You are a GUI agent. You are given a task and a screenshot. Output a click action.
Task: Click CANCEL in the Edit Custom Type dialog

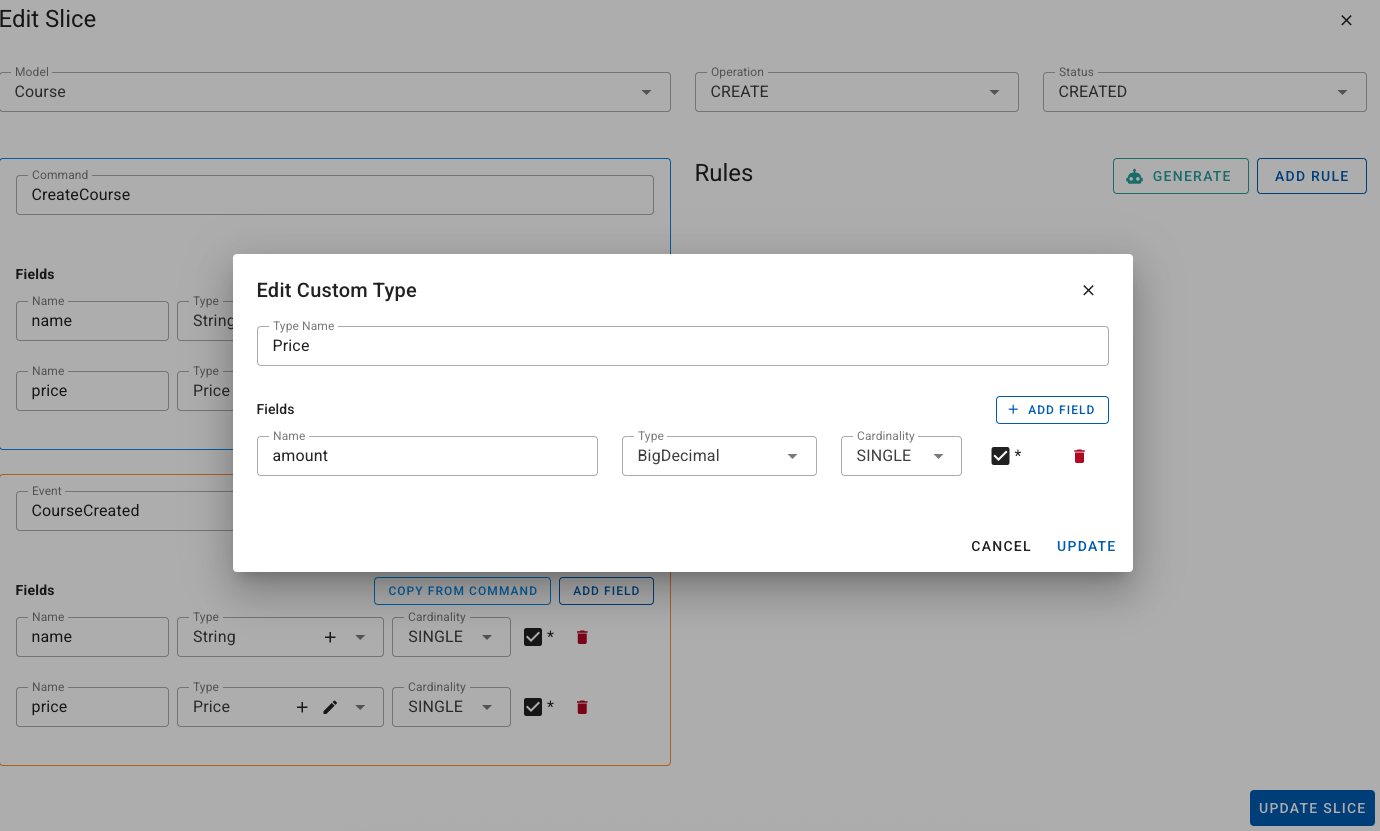1000,546
